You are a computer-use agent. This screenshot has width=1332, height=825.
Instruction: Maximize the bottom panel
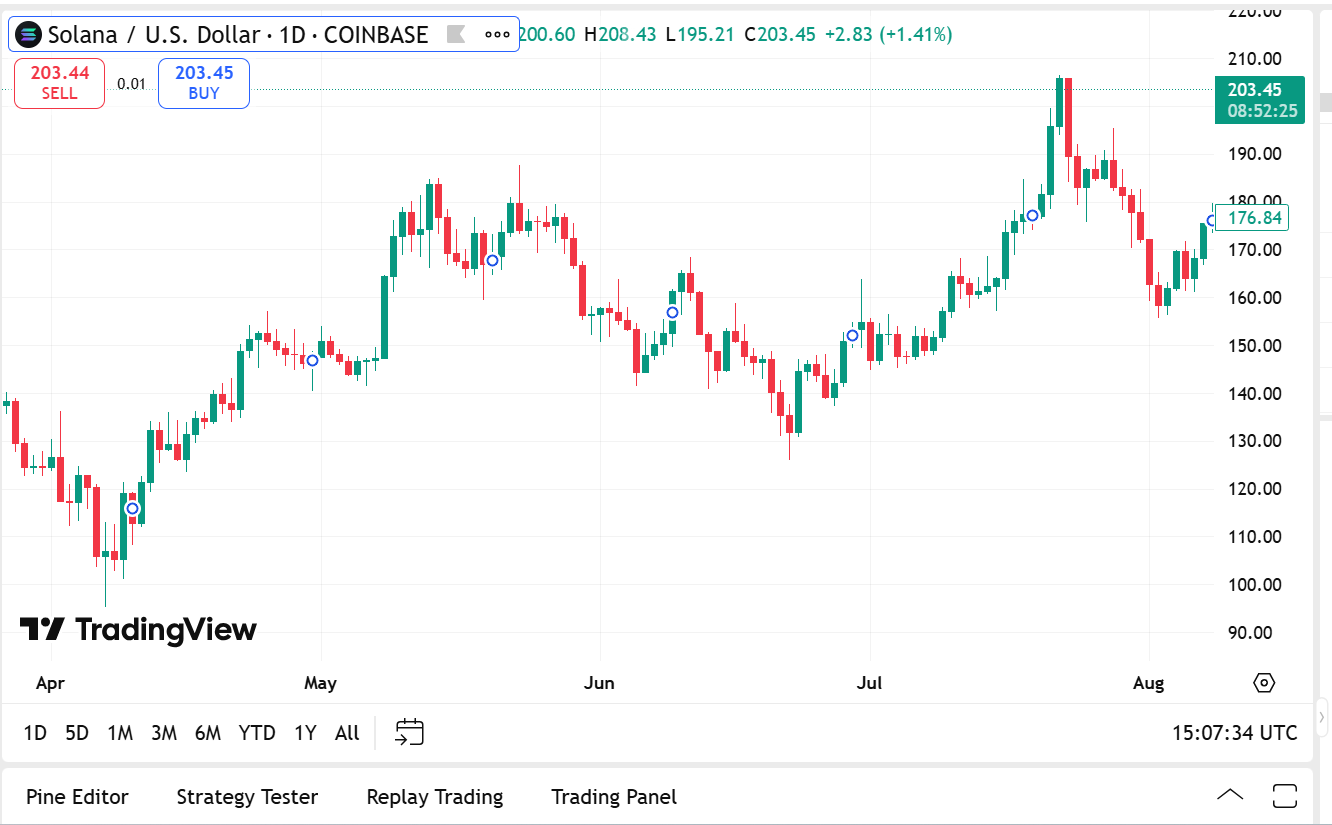pyautogui.click(x=1285, y=796)
